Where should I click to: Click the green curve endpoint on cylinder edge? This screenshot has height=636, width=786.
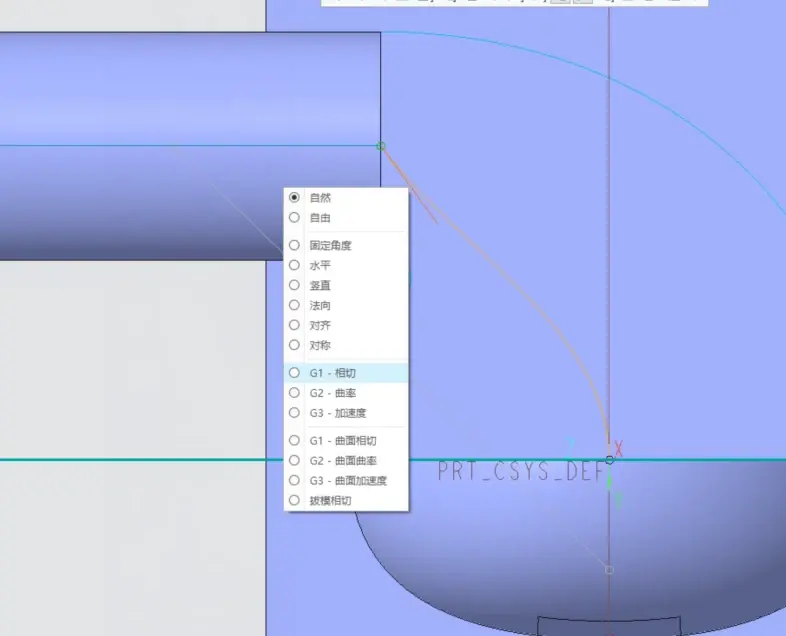coord(381,146)
